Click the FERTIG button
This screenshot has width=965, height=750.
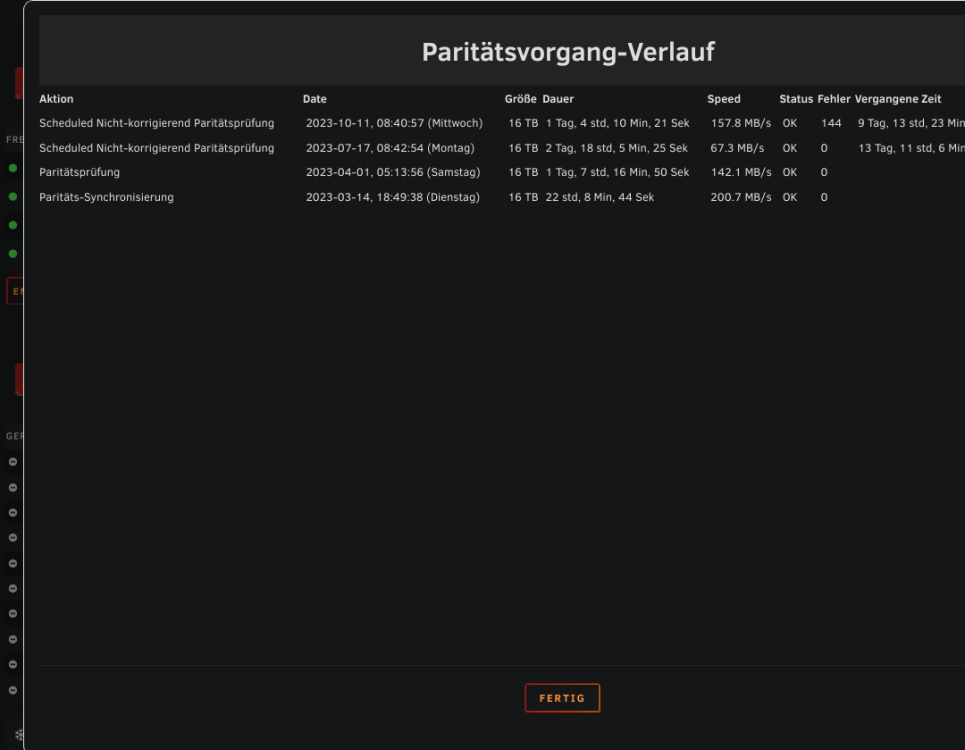click(x=562, y=698)
